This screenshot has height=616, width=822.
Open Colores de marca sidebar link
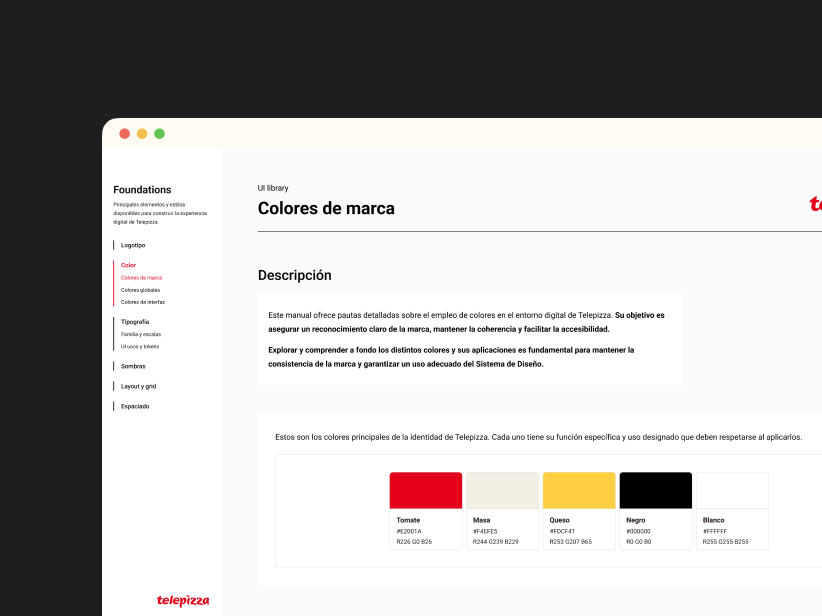(x=142, y=277)
